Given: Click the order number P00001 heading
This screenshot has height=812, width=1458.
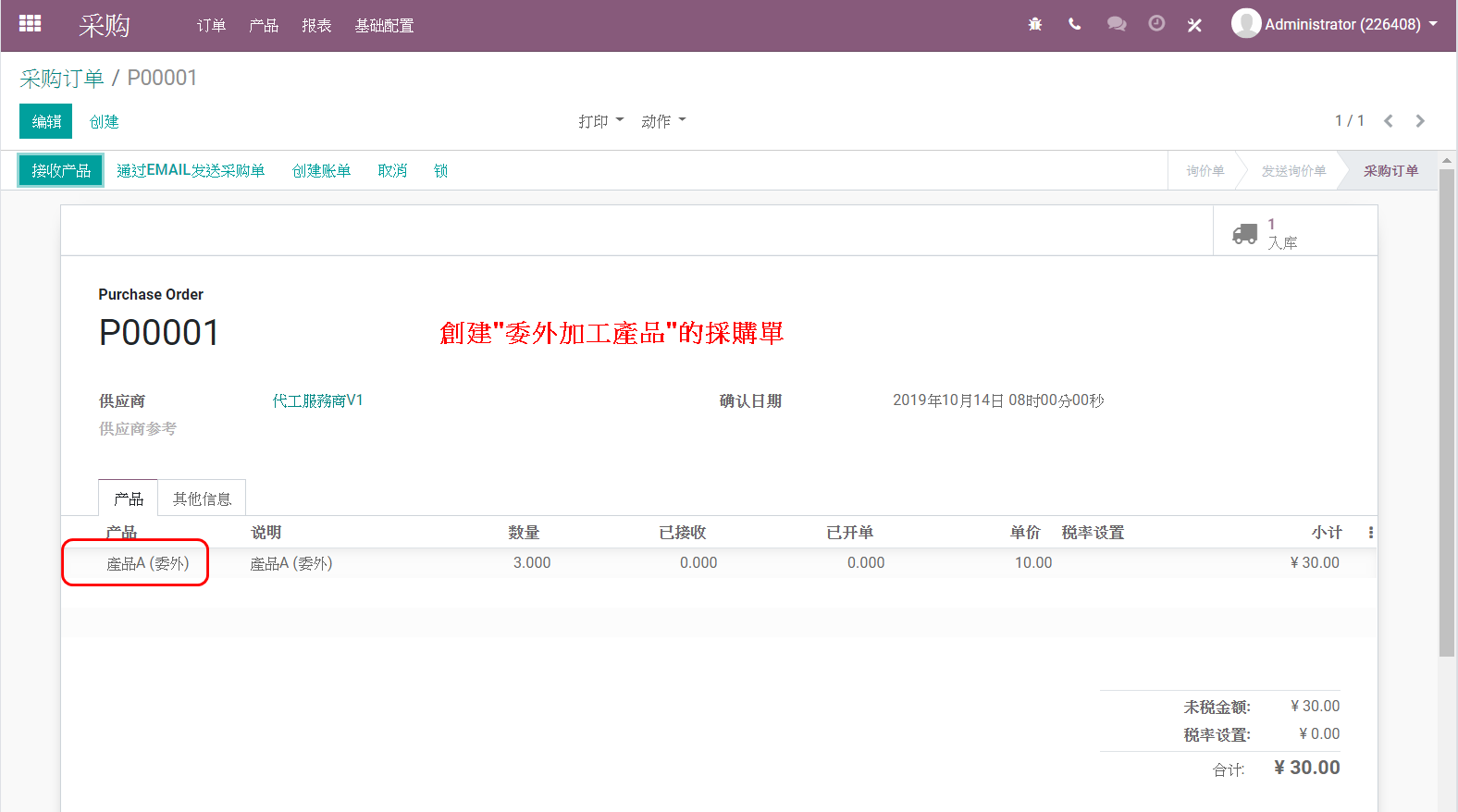Looking at the screenshot, I should [x=159, y=333].
